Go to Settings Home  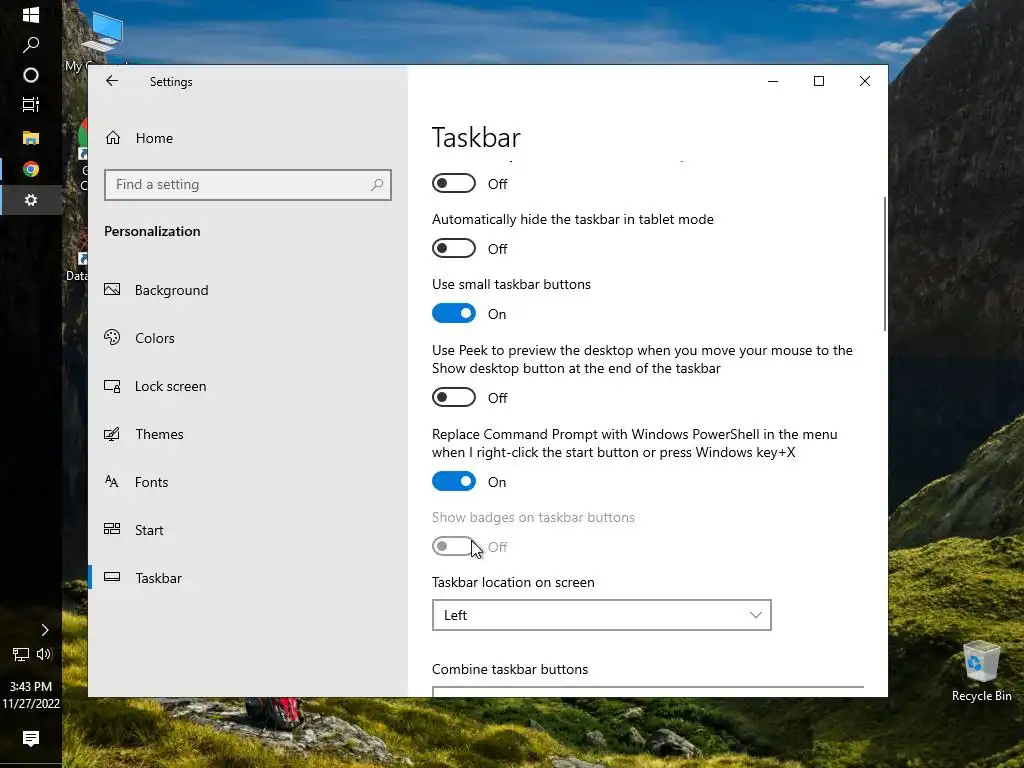point(139,138)
